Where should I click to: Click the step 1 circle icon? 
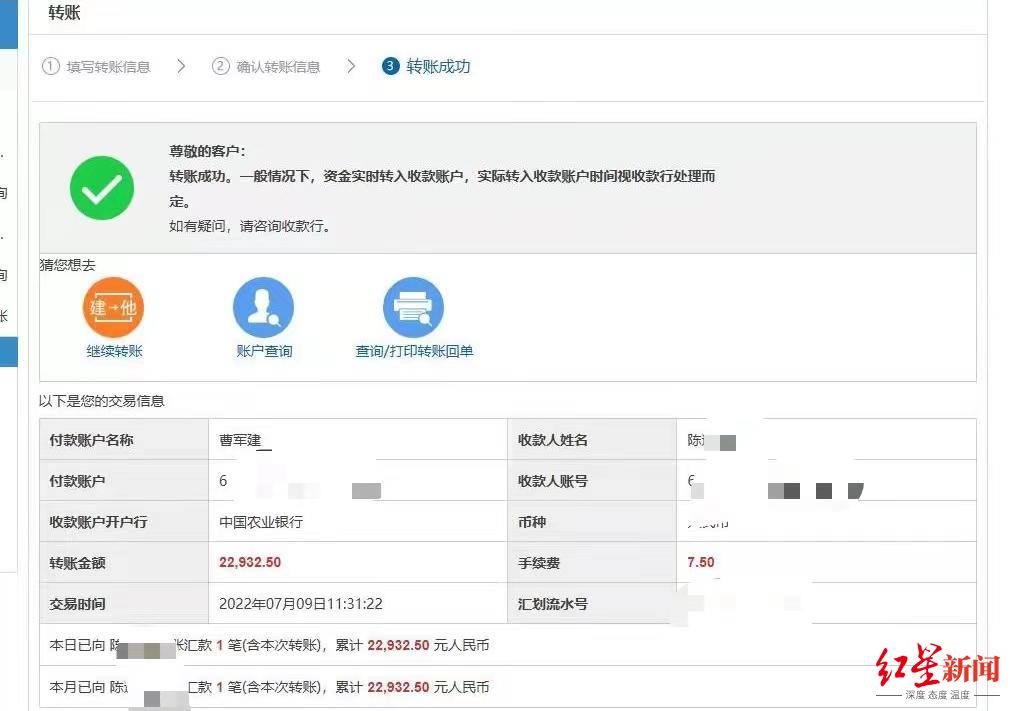coord(51,66)
